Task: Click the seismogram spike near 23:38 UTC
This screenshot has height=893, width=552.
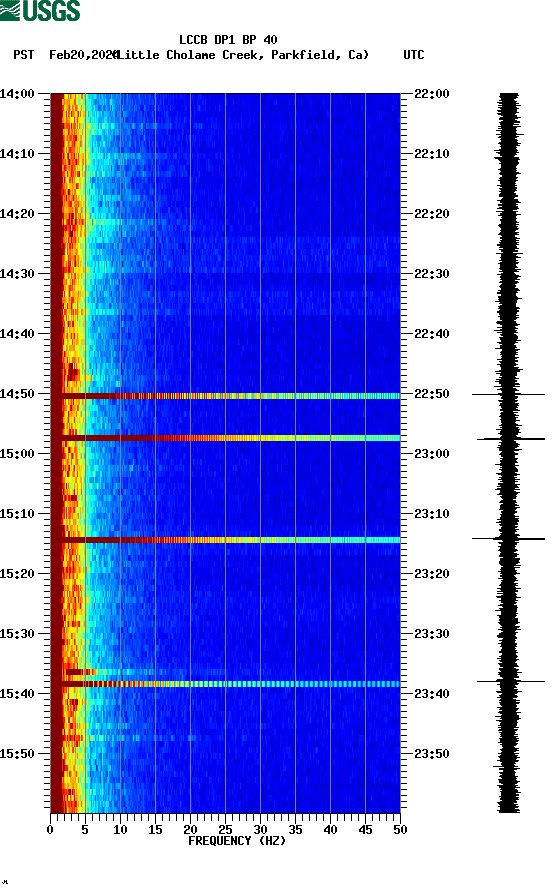Action: click(510, 681)
